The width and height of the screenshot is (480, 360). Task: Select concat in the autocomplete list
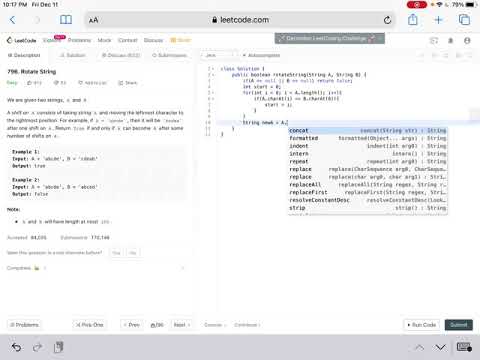pos(368,131)
